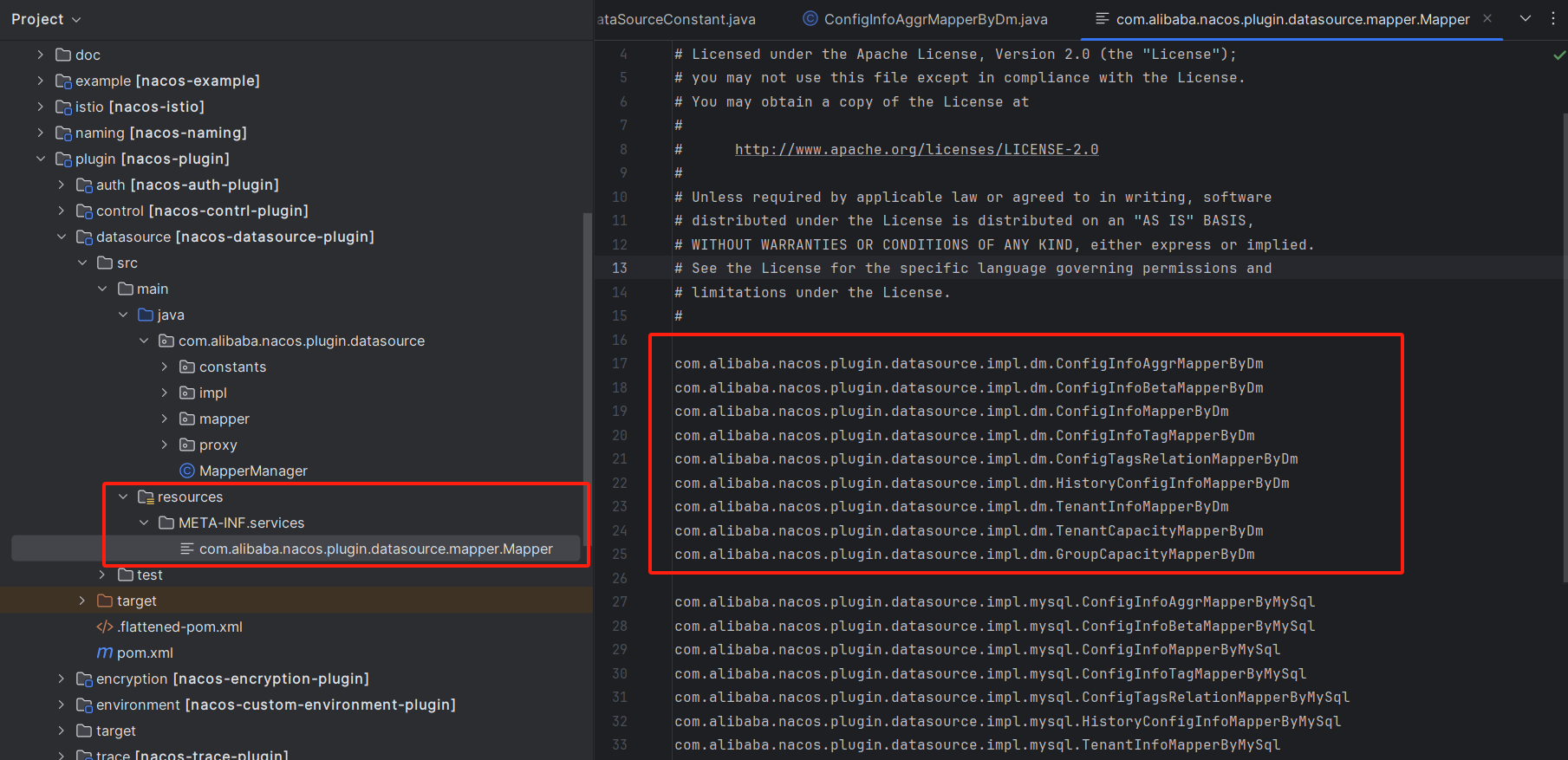The image size is (1568, 760).
Task: Click the java source root icon
Action: [146, 315]
